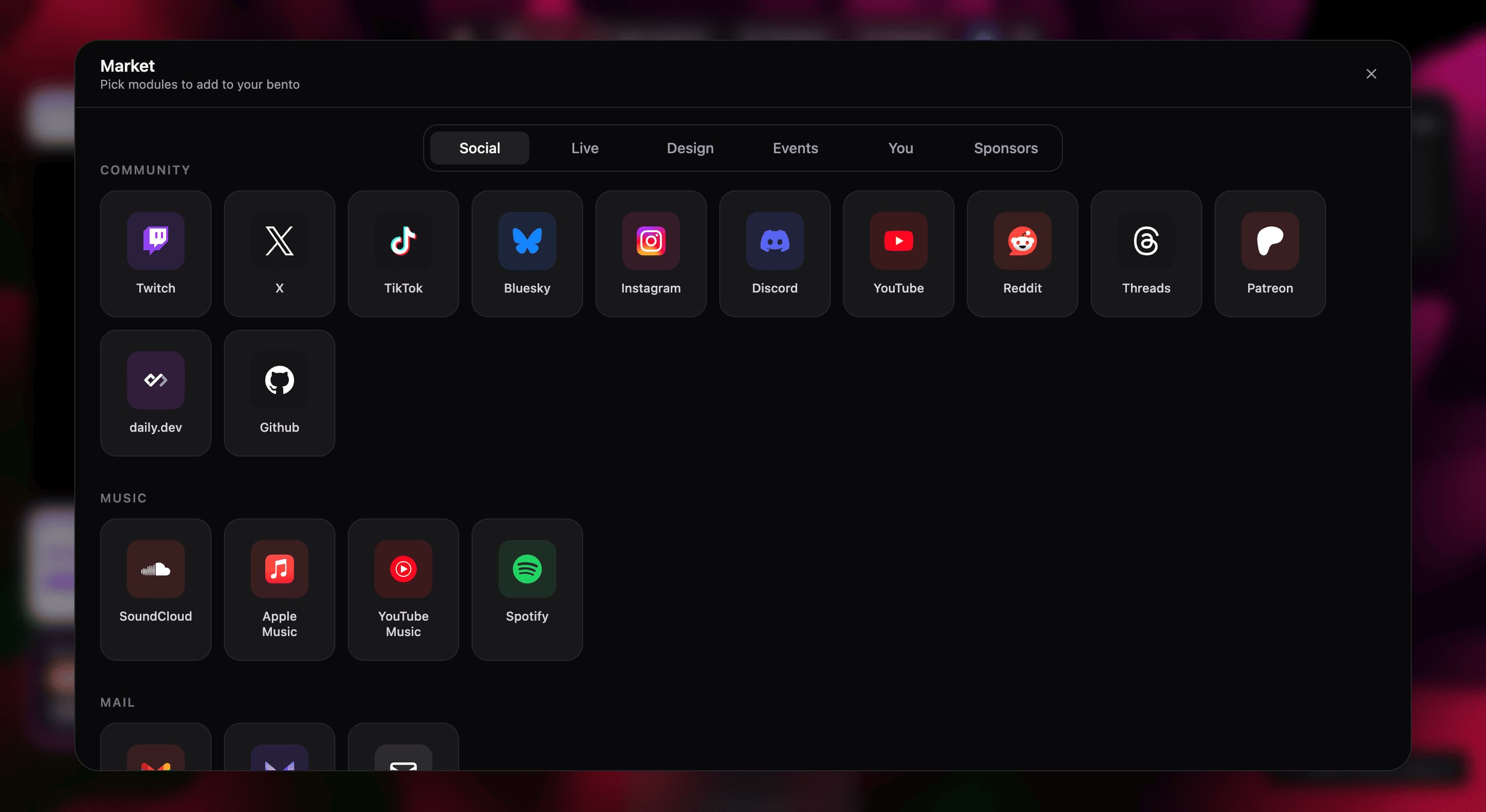Choose the envelope mail module

pos(403,748)
